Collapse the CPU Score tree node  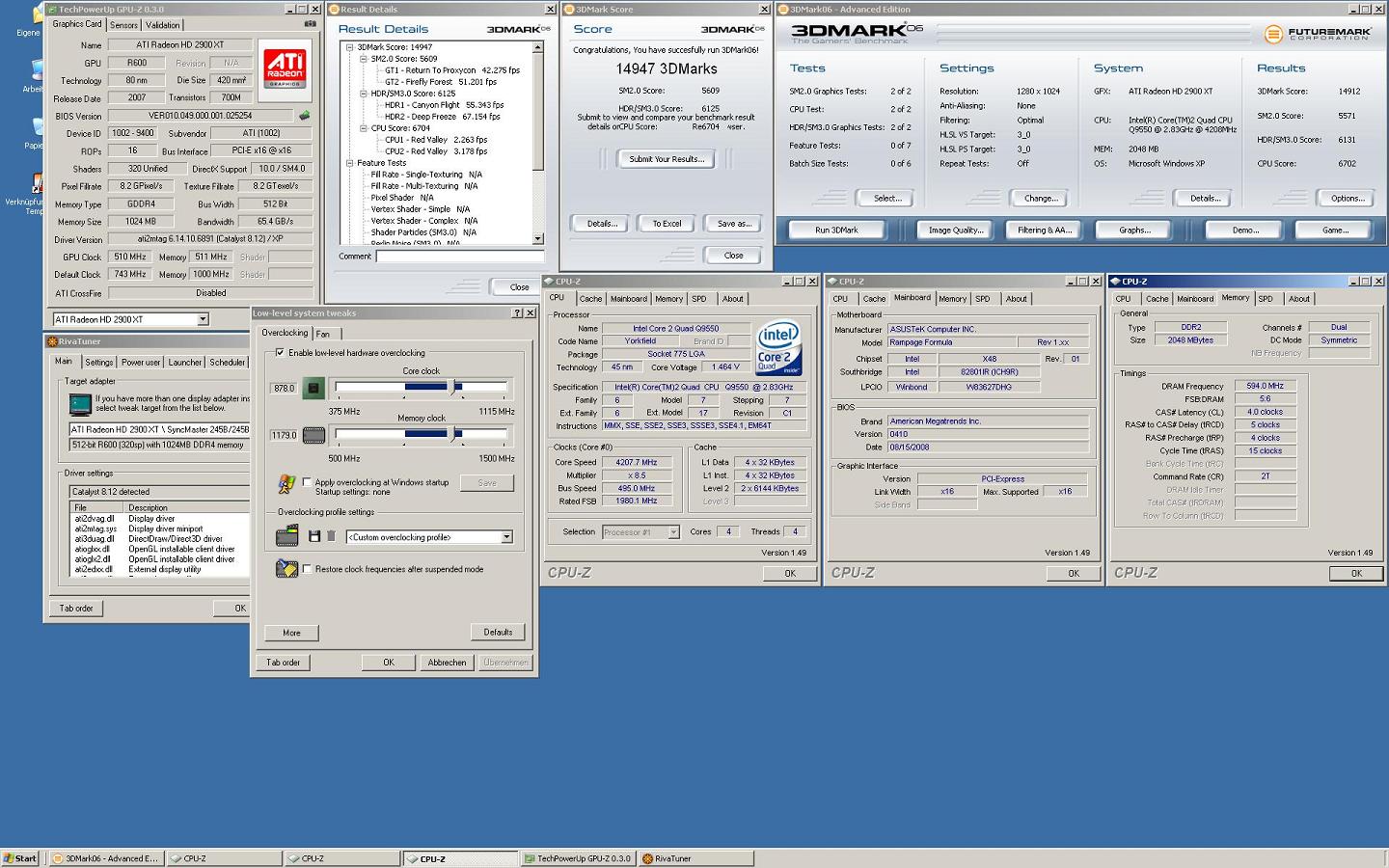pos(364,128)
